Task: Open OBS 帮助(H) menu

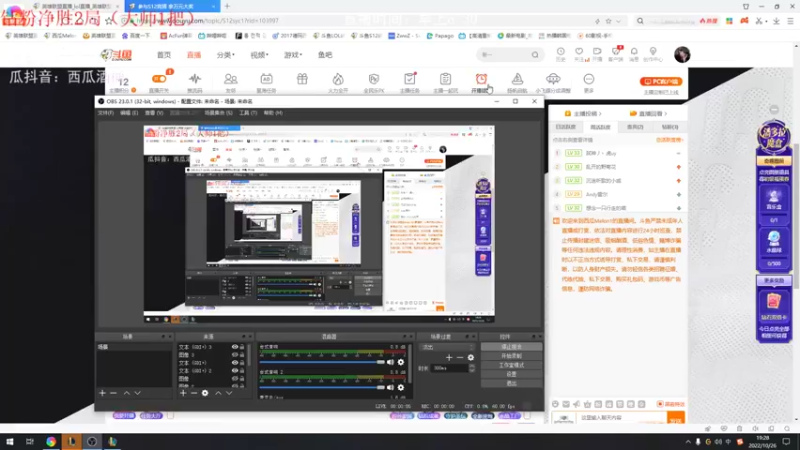Action: click(273, 113)
